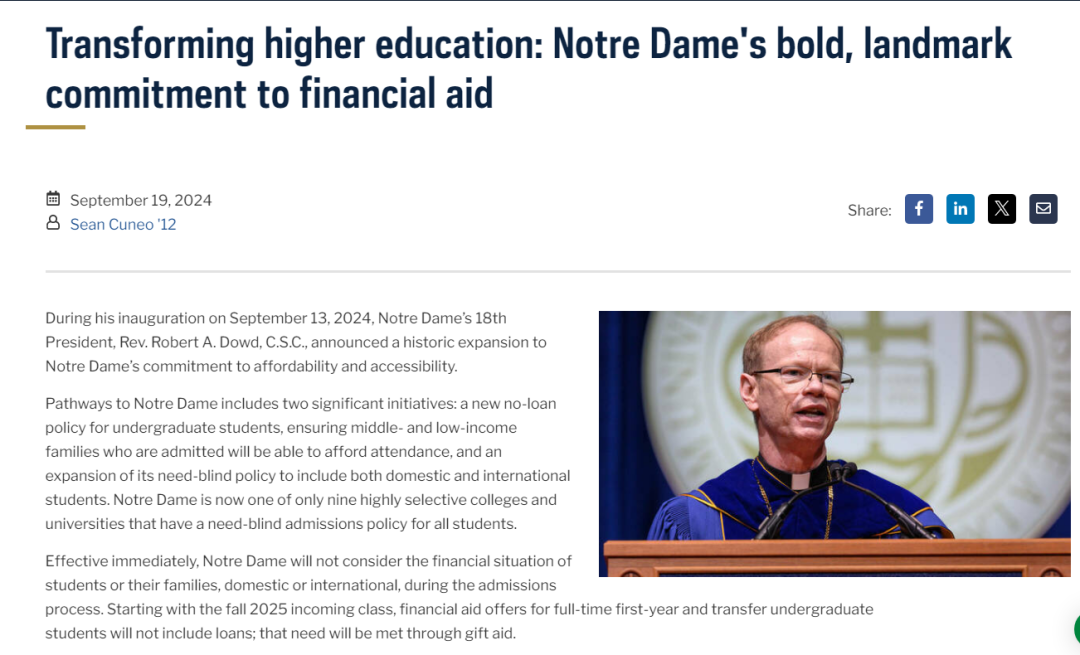Viewport: 1080px width, 655px height.
Task: Click the gold accent line under headline
Action: 56,127
